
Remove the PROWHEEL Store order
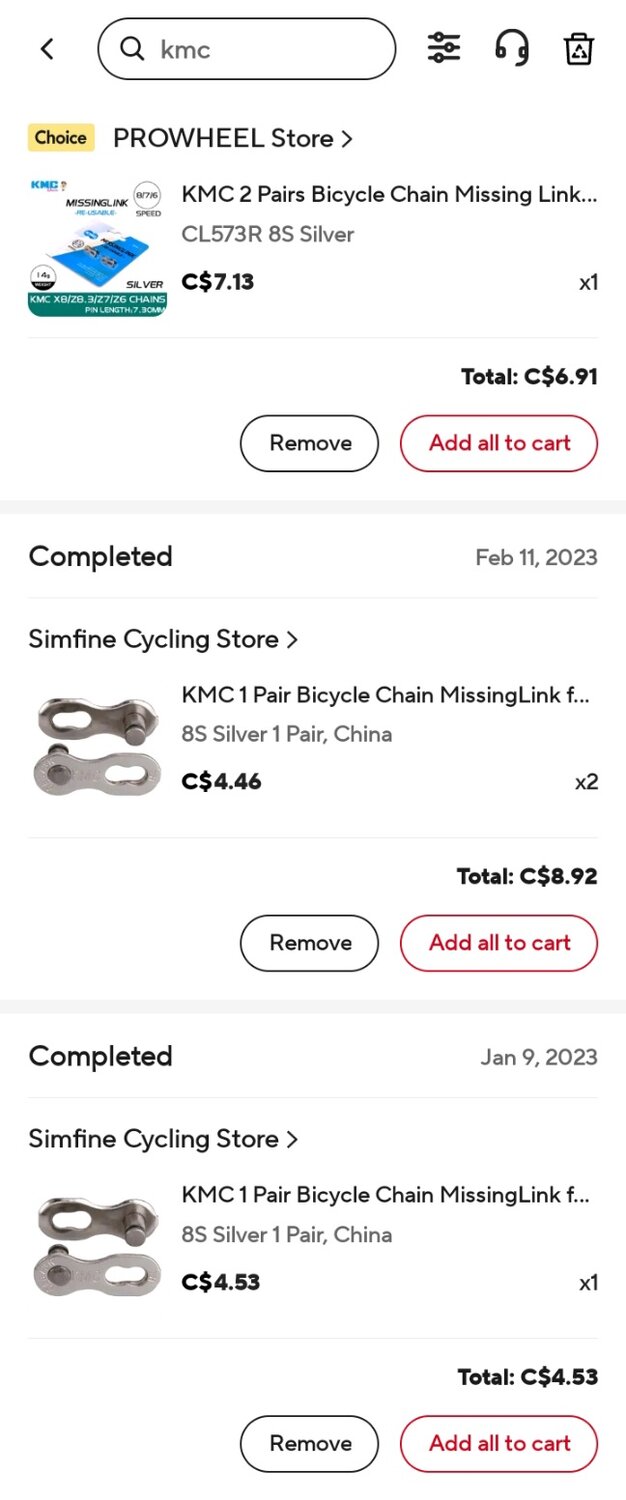pos(309,443)
